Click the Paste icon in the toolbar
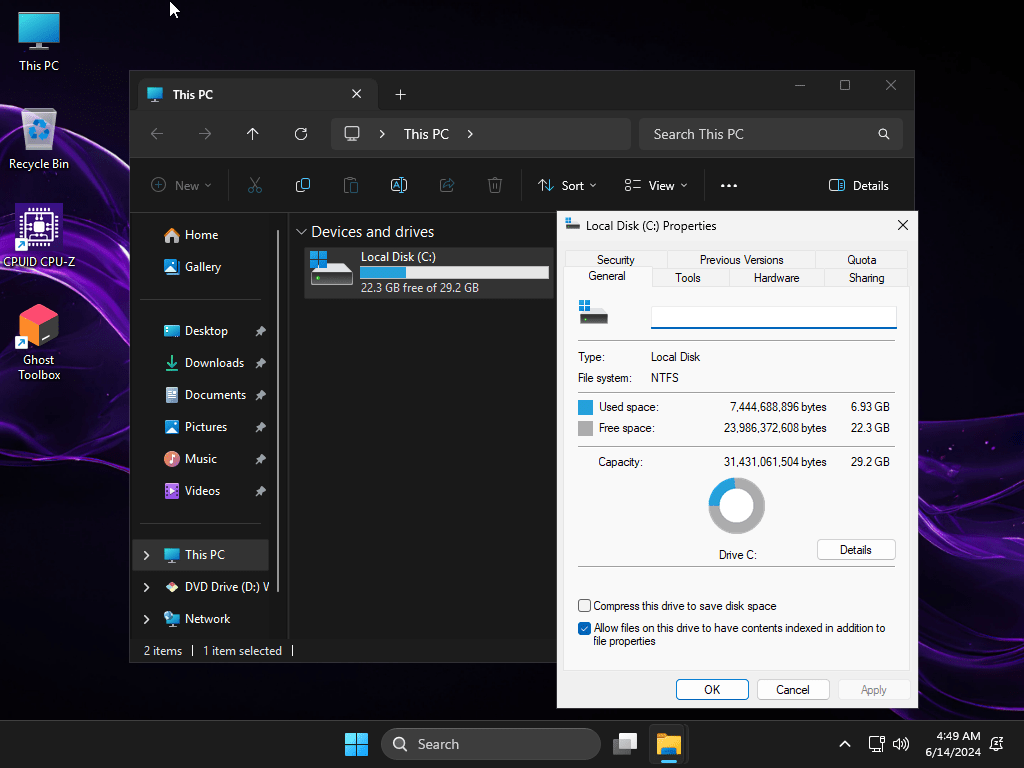Image resolution: width=1024 pixels, height=768 pixels. (x=351, y=185)
